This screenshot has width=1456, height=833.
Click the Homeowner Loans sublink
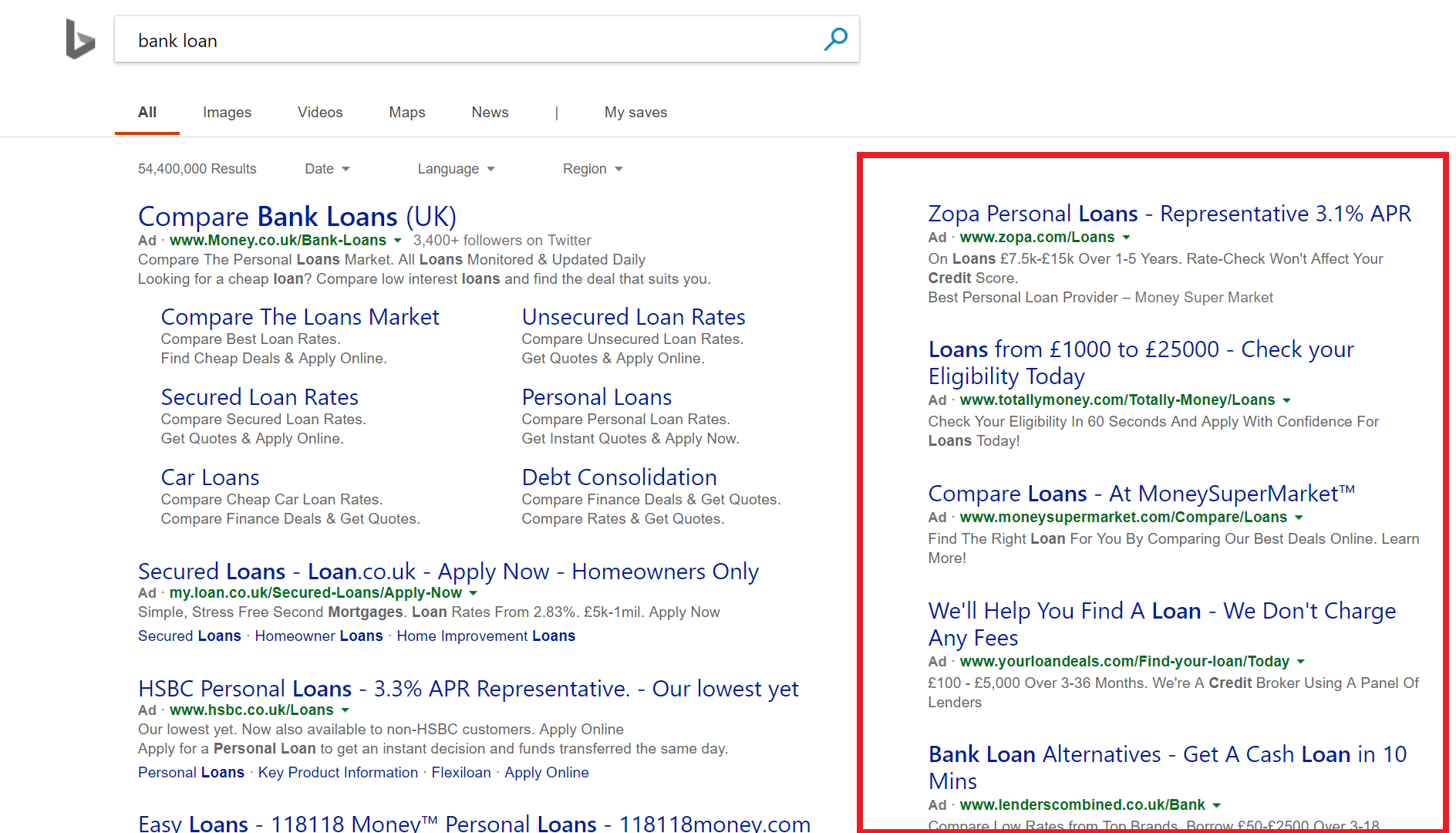318,636
